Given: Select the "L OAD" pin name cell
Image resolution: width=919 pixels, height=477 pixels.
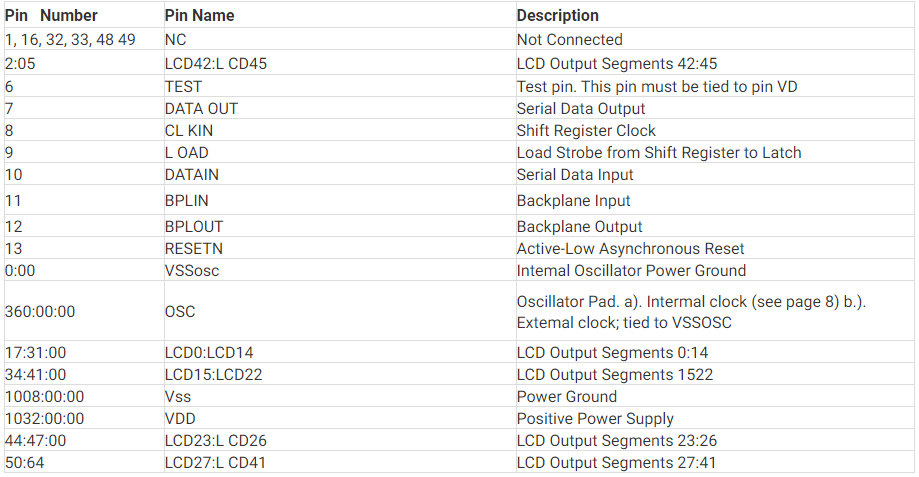Looking at the screenshot, I should (x=187, y=153).
